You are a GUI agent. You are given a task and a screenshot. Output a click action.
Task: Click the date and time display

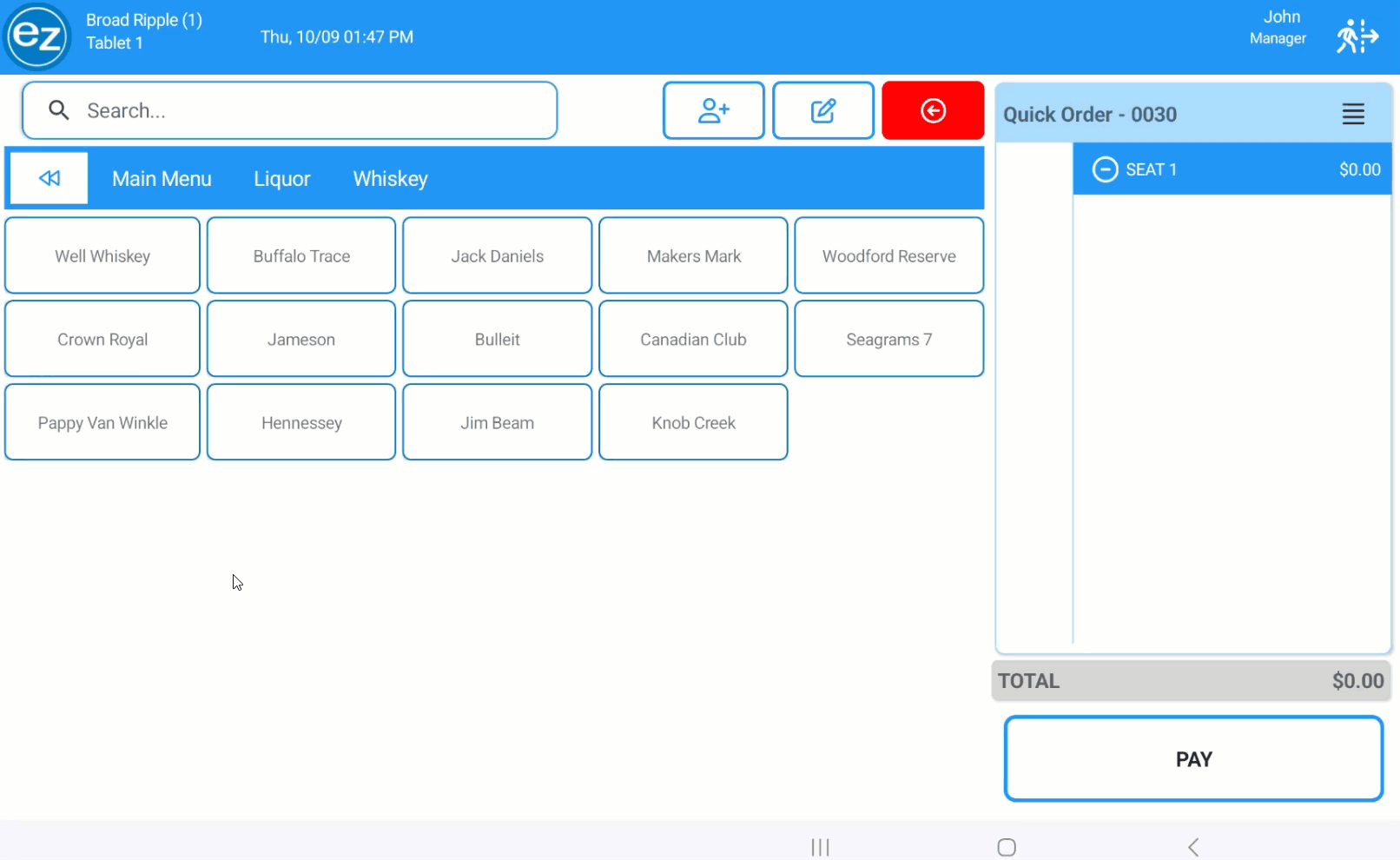337,36
